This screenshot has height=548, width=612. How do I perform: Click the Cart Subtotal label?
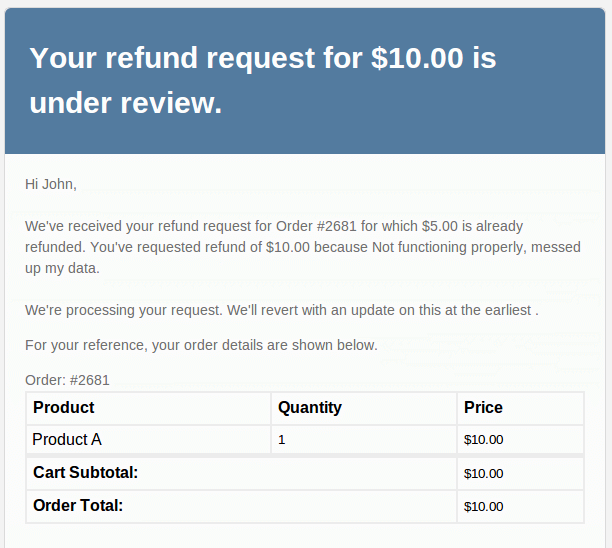86,472
